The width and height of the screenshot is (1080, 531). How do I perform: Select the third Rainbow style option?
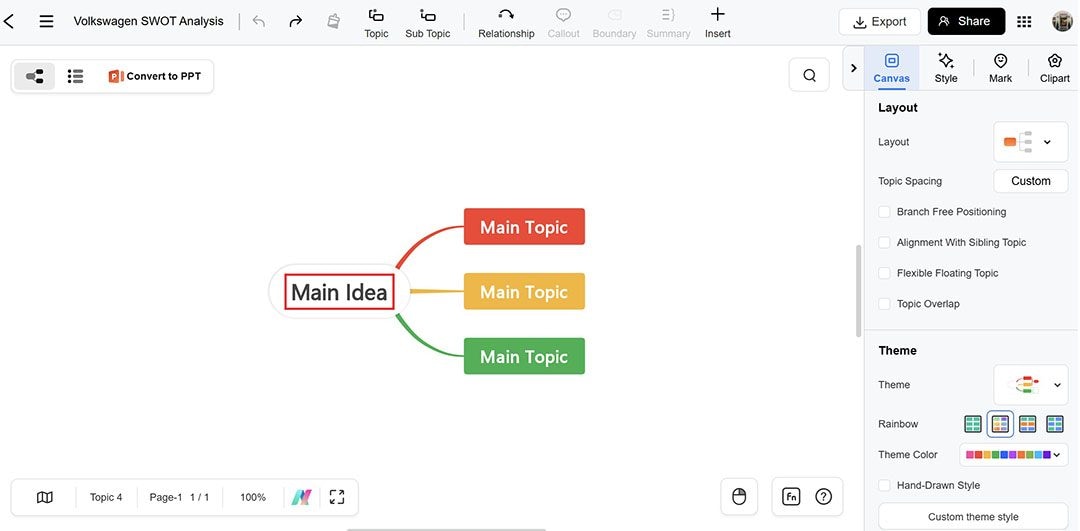click(x=1028, y=424)
